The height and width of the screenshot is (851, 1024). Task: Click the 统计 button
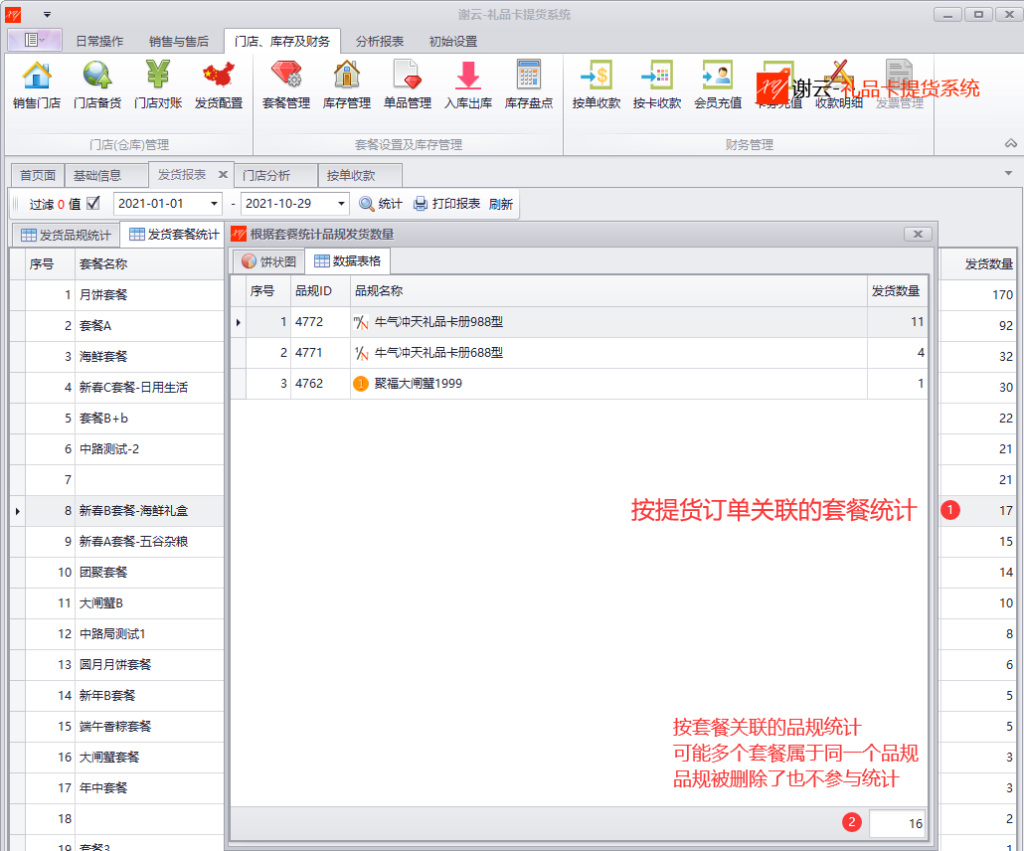click(381, 204)
